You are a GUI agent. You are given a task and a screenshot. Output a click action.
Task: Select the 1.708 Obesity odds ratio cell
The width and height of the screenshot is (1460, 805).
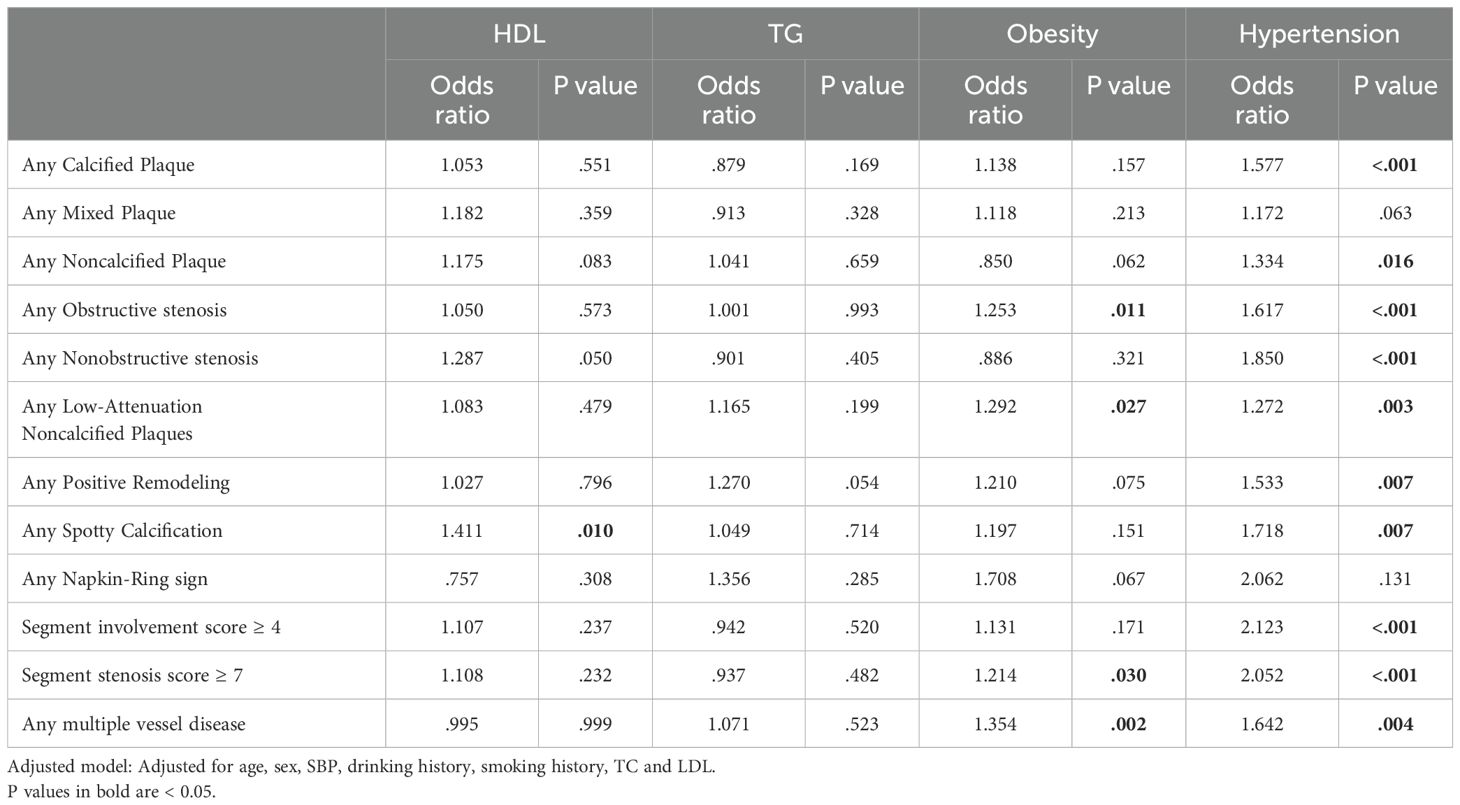point(995,578)
